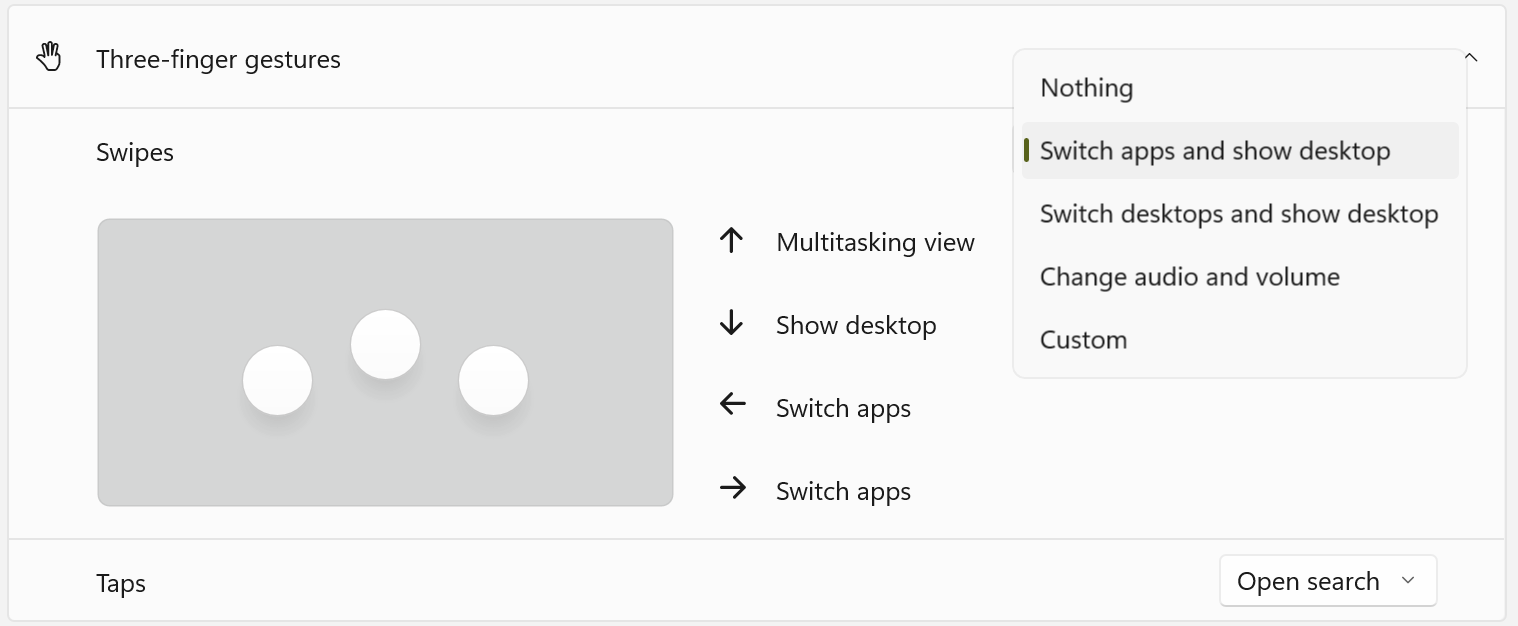Click the Show desktop swipe label

click(856, 325)
